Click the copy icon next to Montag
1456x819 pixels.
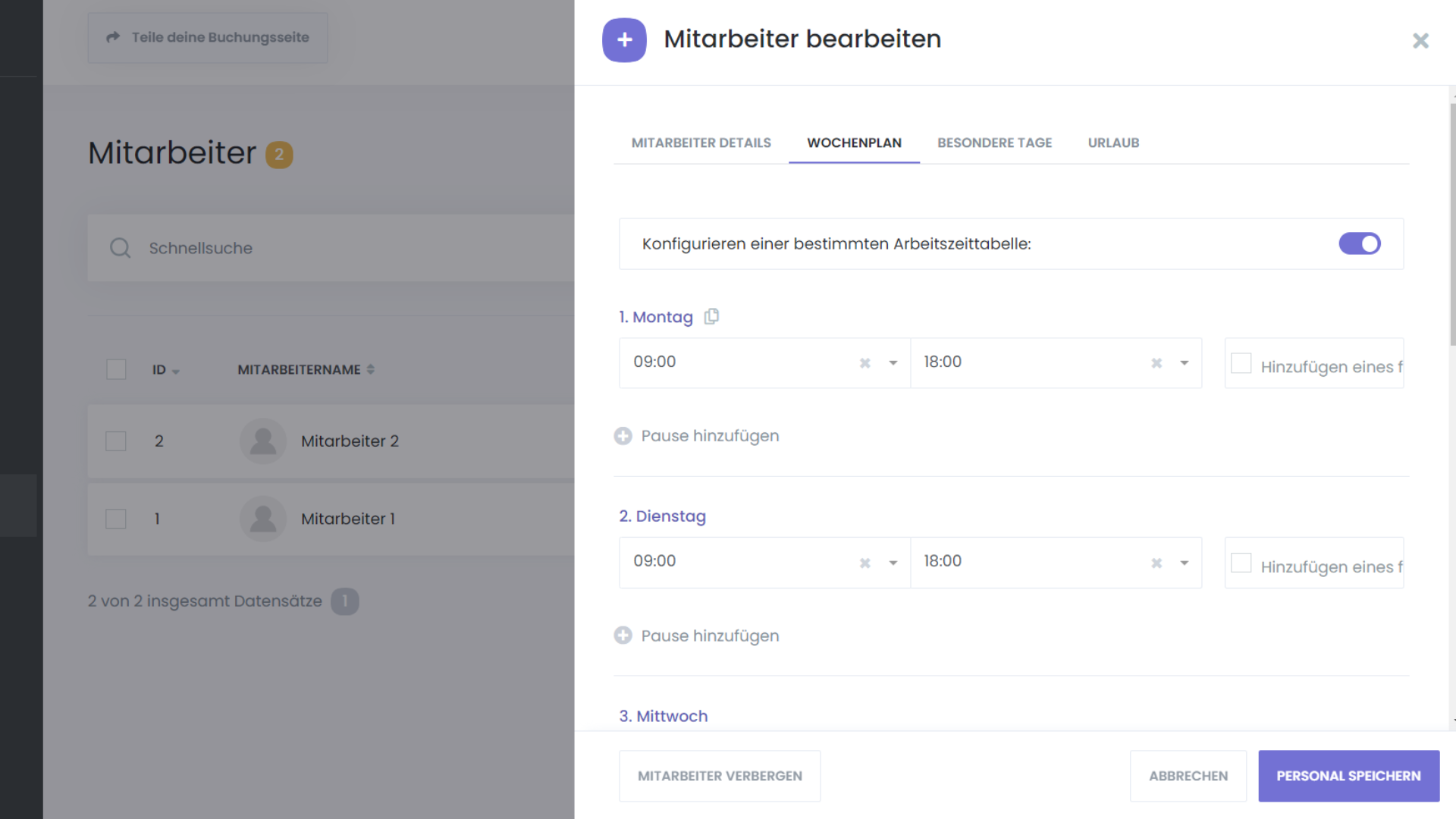(711, 316)
